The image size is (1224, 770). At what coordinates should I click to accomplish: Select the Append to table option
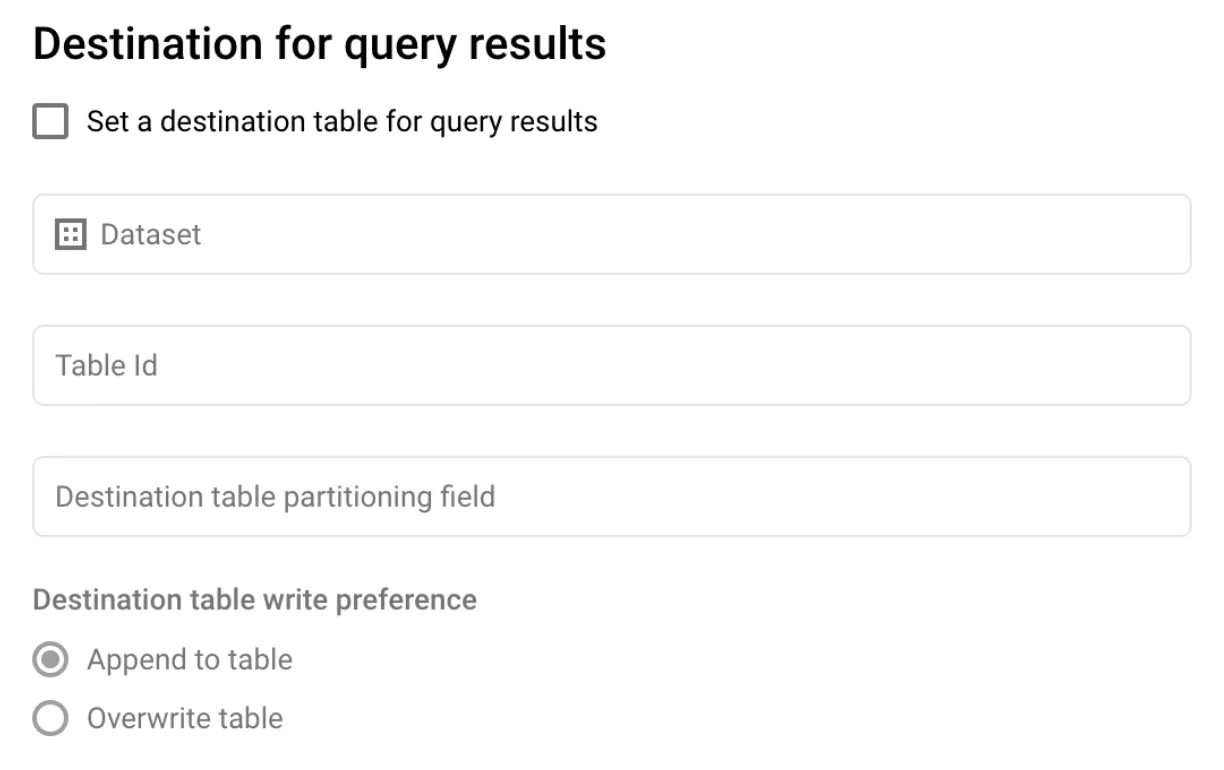click(49, 659)
